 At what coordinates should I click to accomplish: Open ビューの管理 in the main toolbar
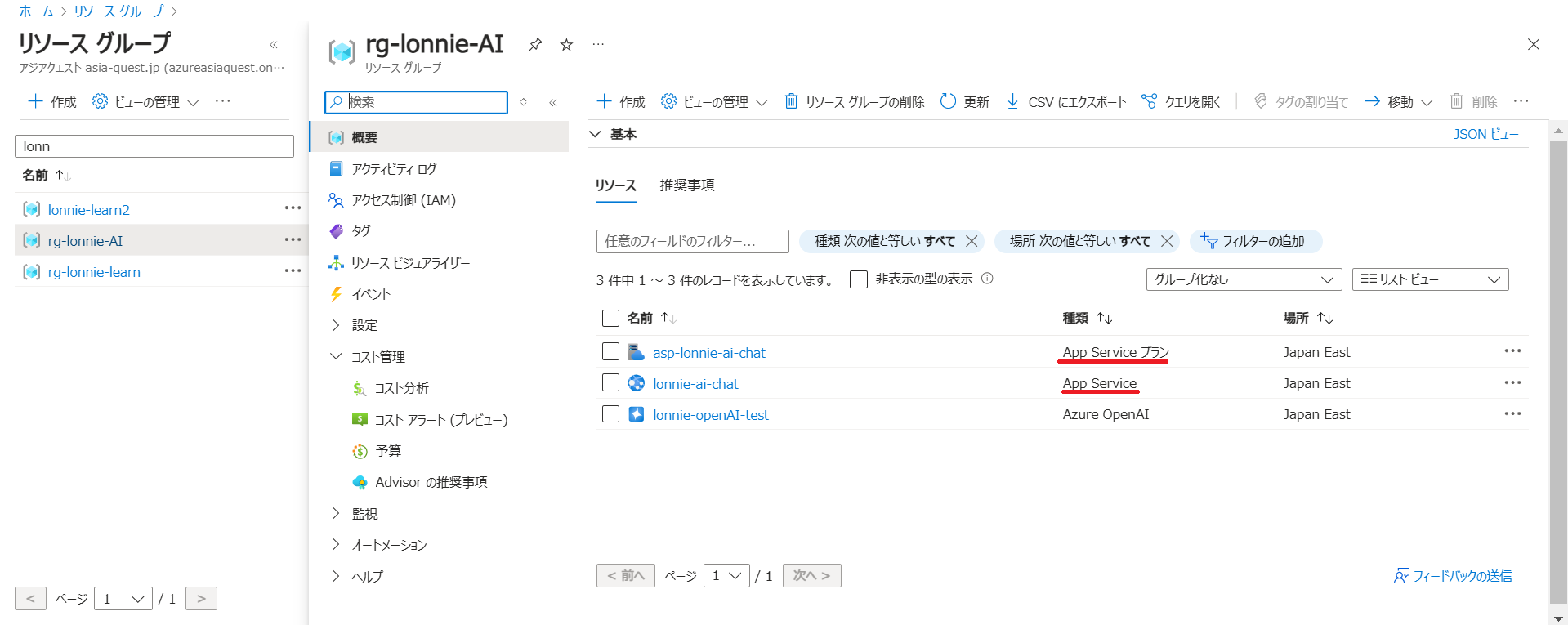[x=714, y=101]
